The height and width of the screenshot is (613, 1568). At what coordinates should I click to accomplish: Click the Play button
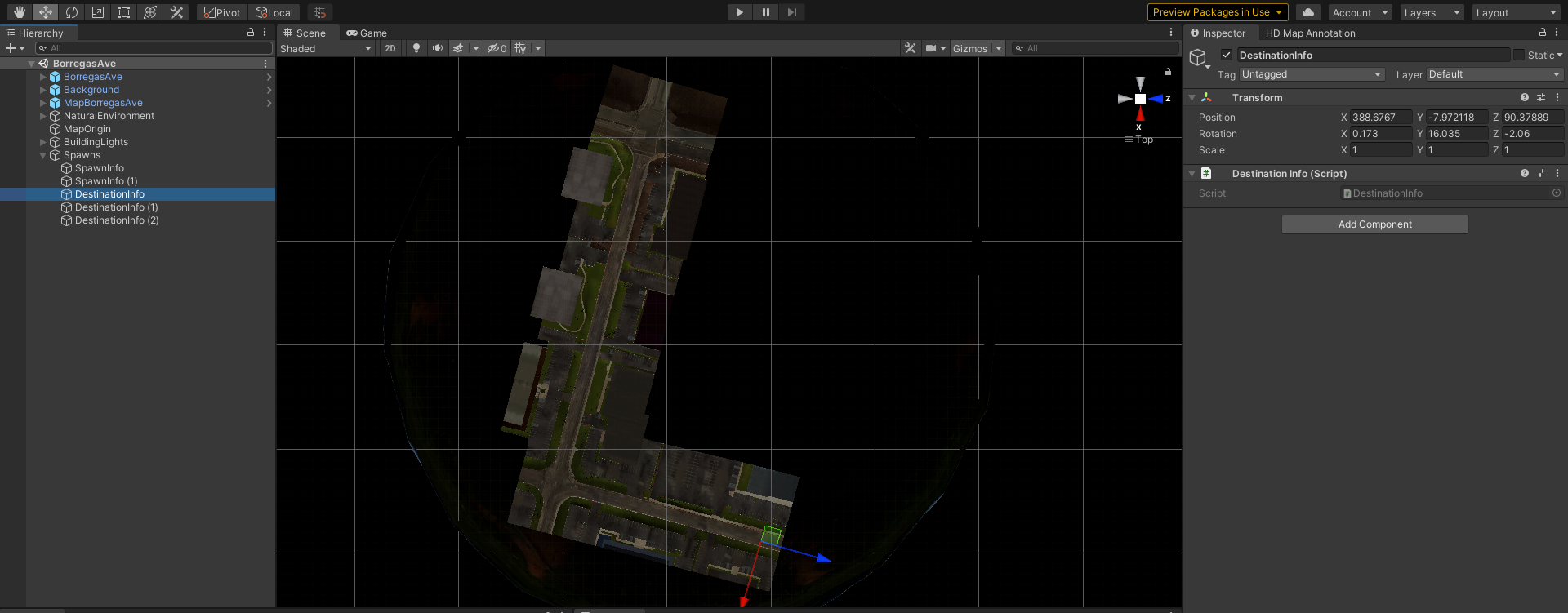tap(739, 12)
